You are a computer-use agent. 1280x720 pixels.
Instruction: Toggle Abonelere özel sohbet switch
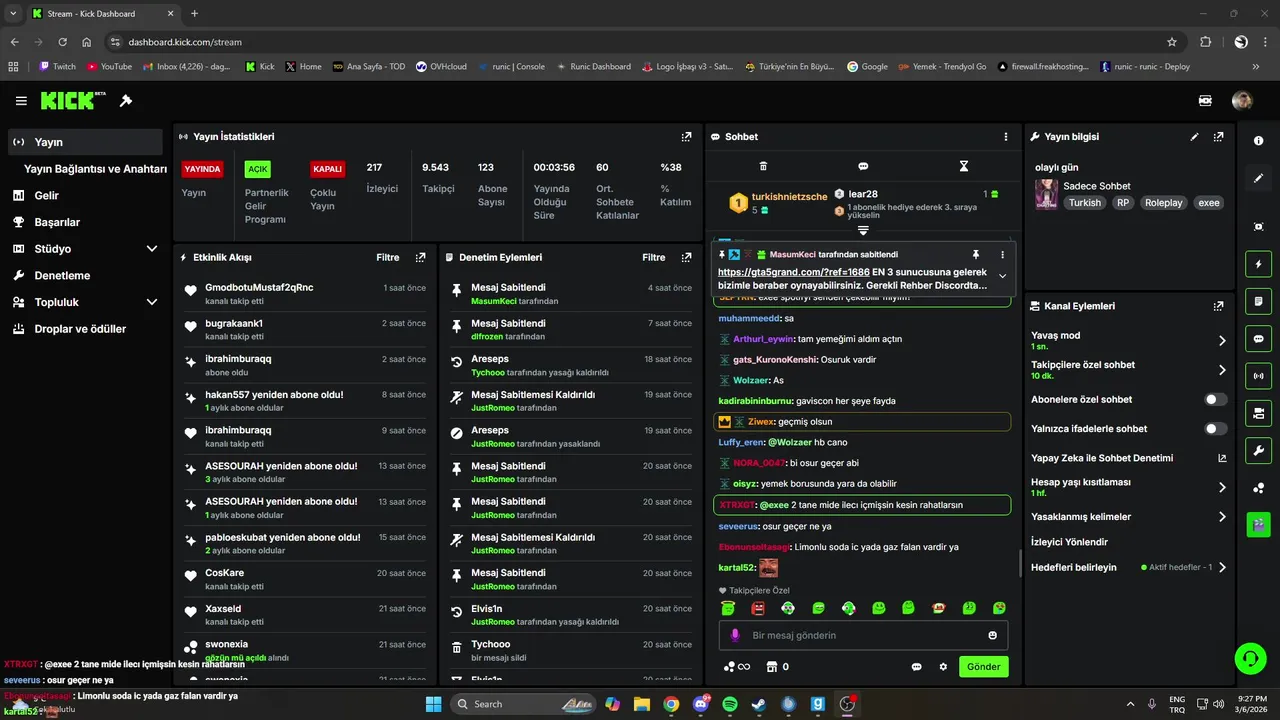click(1215, 399)
